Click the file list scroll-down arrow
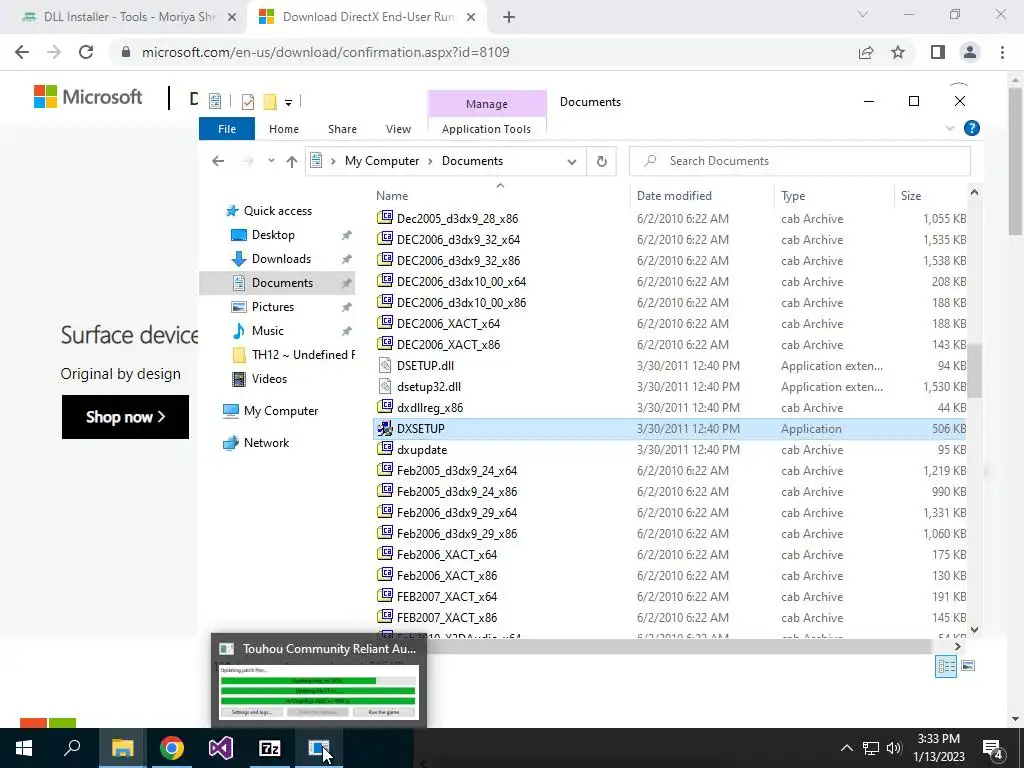 click(974, 630)
